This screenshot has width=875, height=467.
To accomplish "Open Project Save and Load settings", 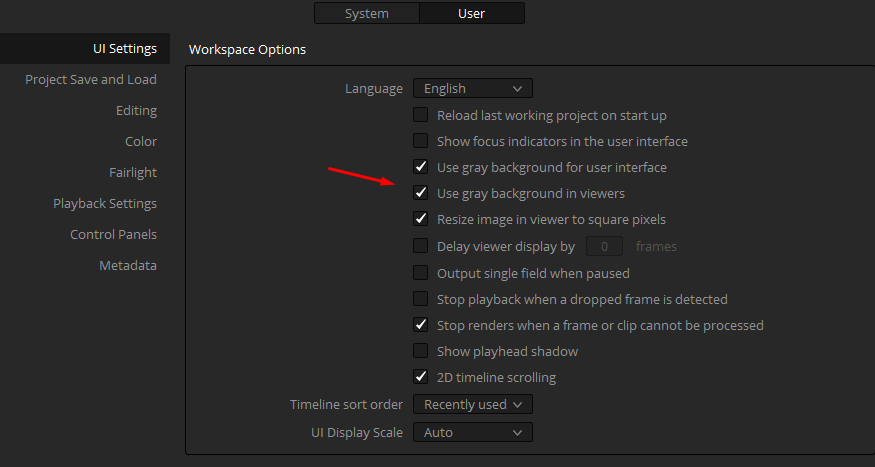I will tap(91, 80).
